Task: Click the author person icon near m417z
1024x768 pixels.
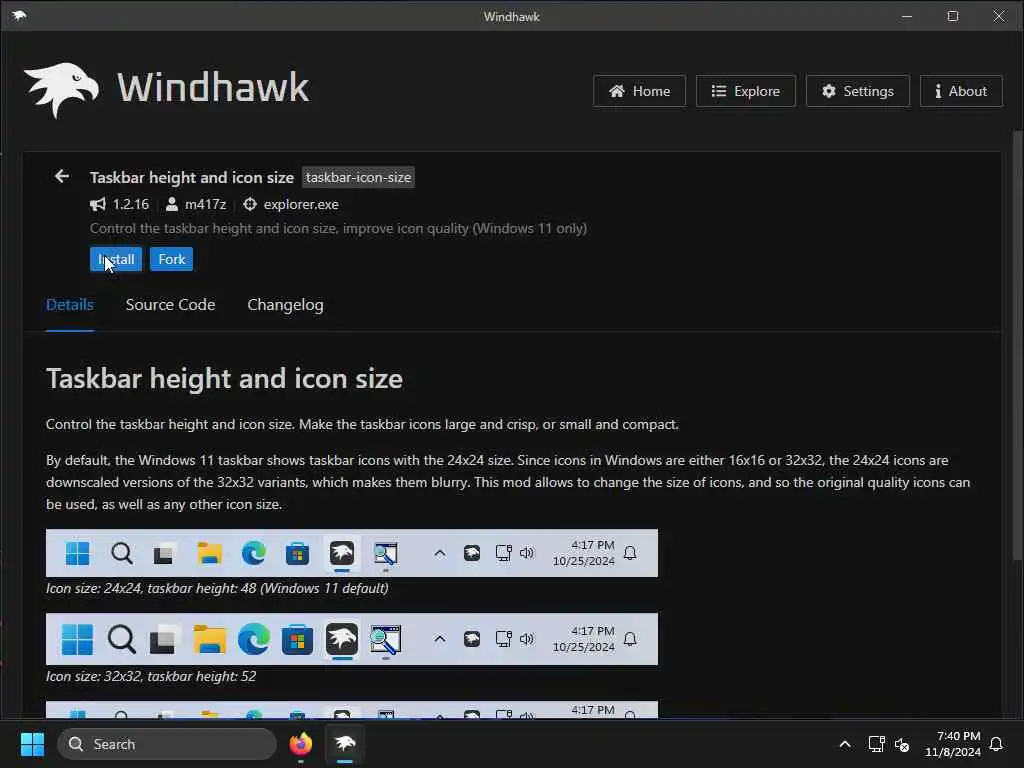Action: (172, 204)
